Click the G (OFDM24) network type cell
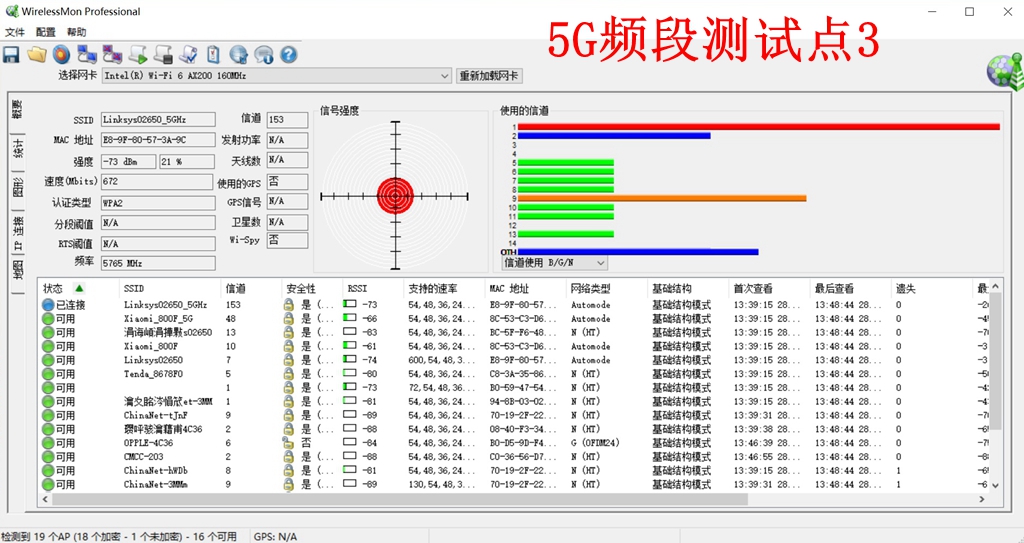Screen dimensions: 1024x543 pyautogui.click(x=595, y=443)
